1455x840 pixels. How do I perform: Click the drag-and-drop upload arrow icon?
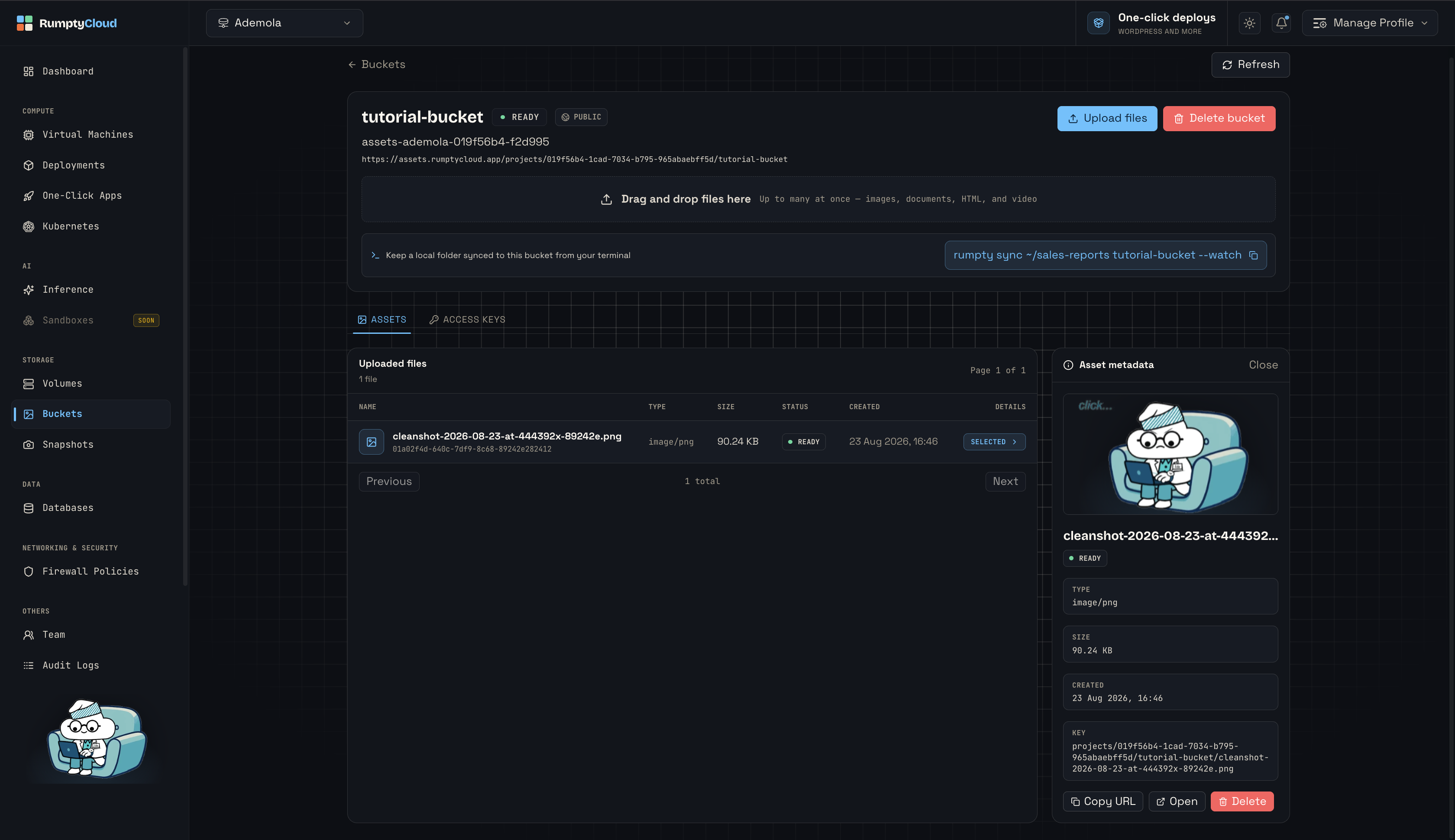point(606,199)
